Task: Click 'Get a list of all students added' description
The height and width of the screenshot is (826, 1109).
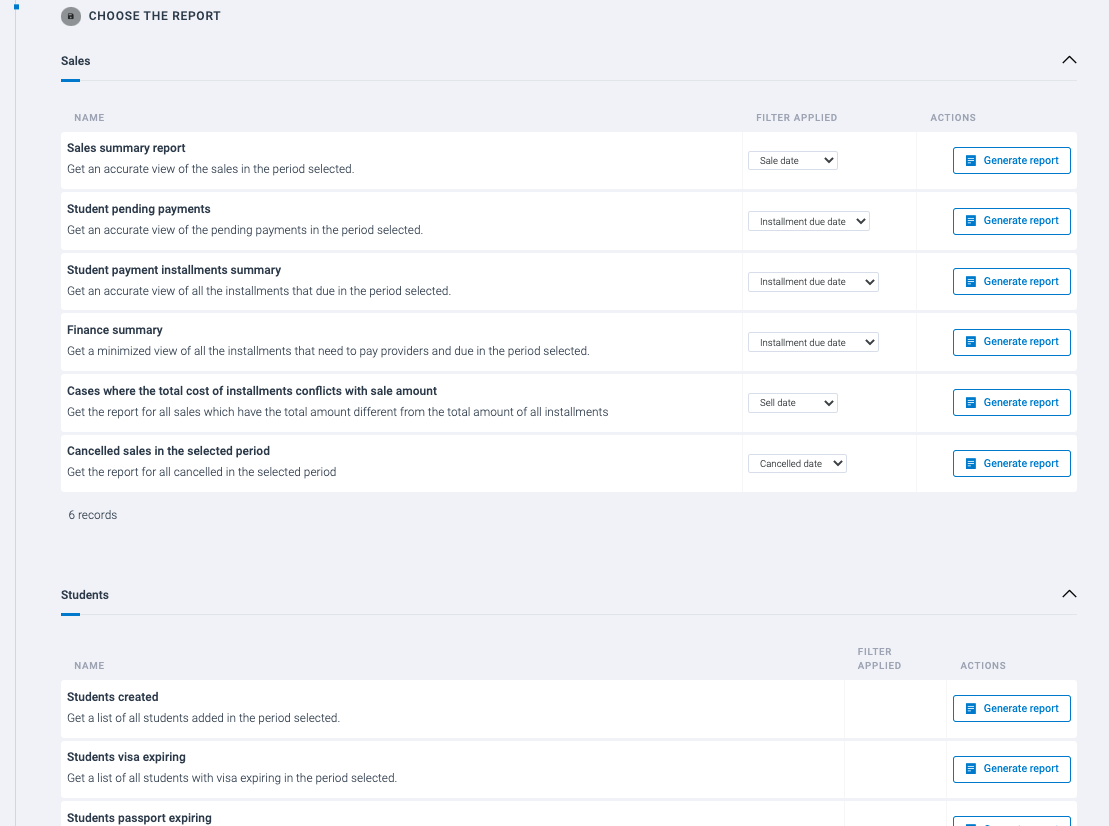Action: point(204,718)
